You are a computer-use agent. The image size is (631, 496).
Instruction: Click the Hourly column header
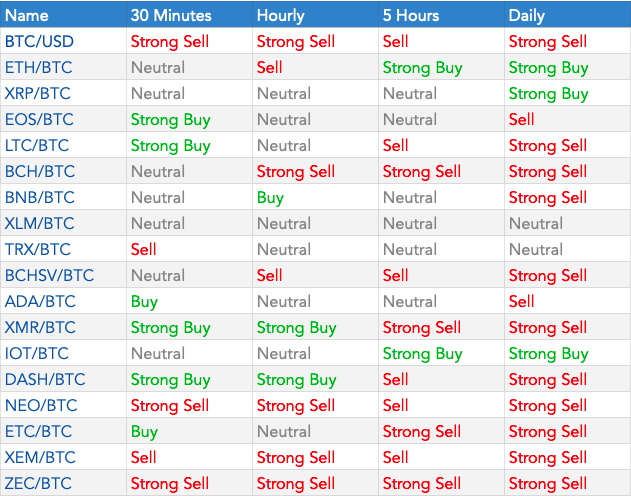(x=280, y=15)
